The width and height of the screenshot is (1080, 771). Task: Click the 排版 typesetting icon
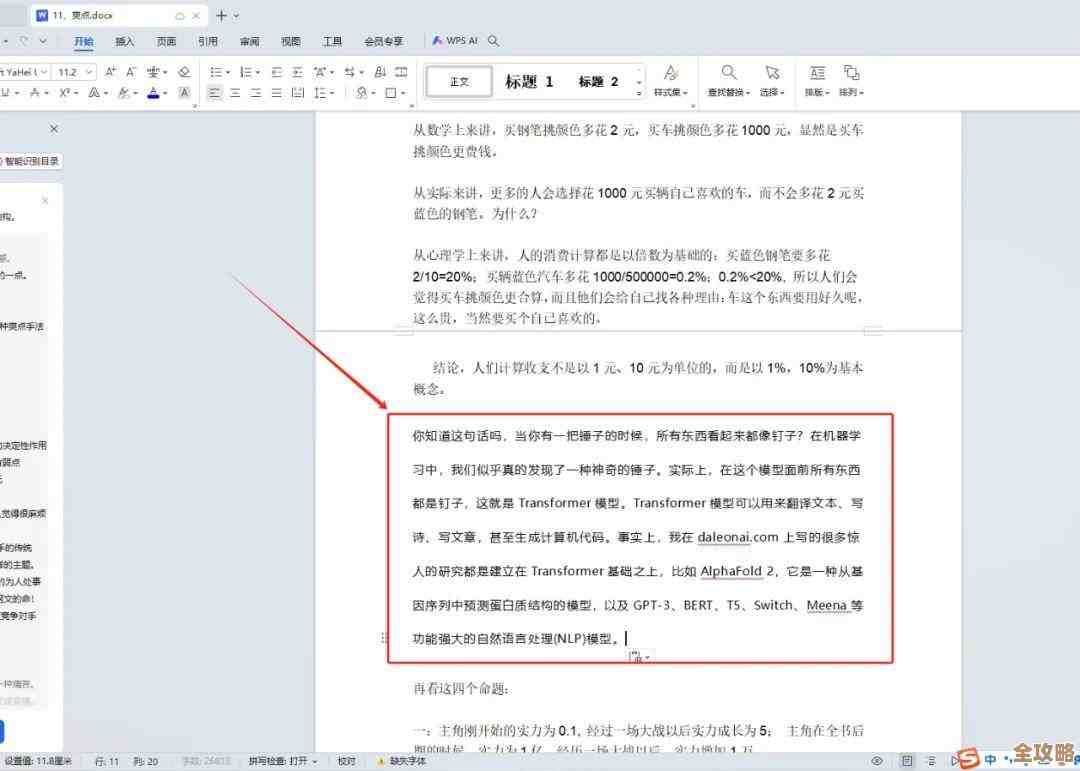(x=817, y=78)
